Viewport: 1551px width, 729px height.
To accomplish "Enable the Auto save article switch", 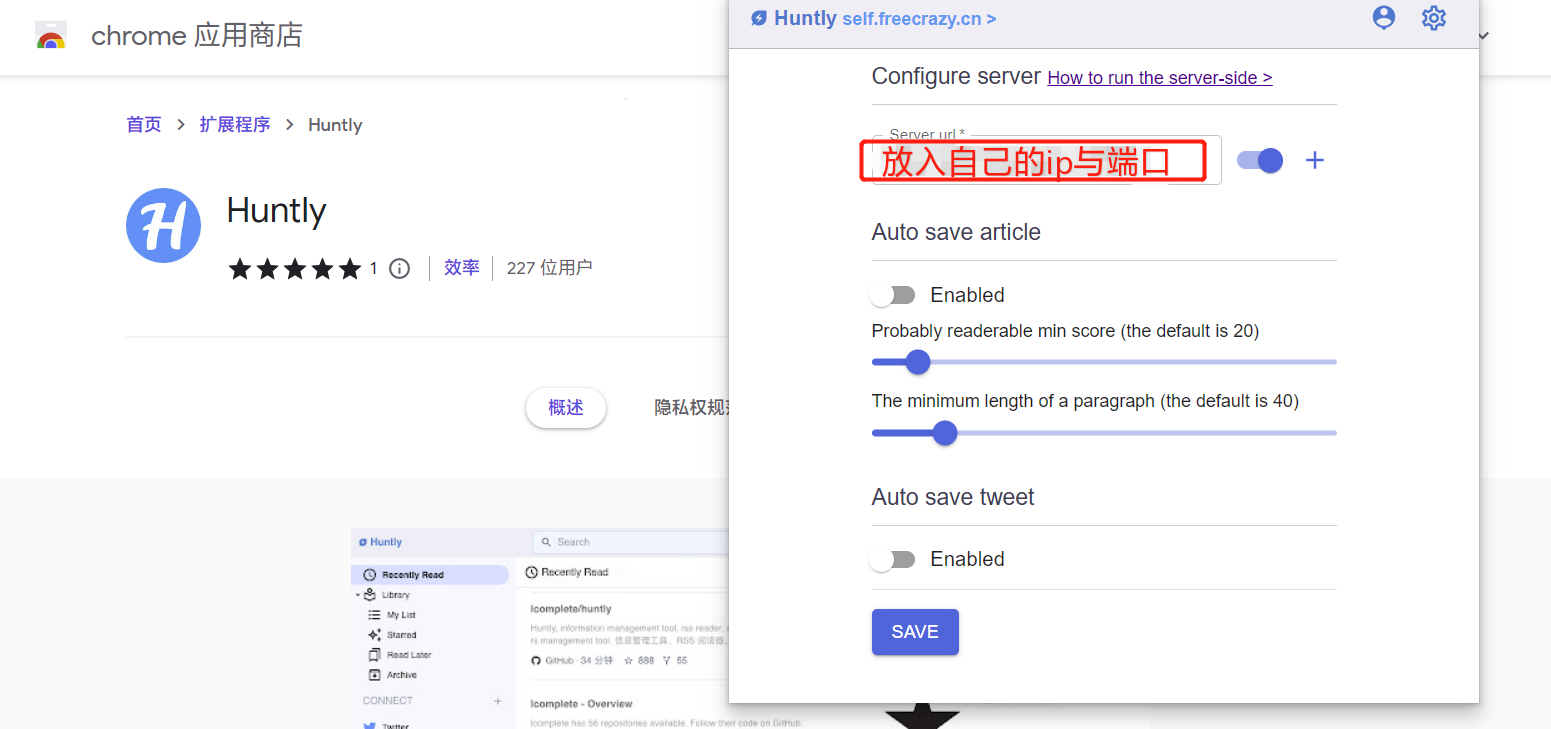I will coord(892,295).
